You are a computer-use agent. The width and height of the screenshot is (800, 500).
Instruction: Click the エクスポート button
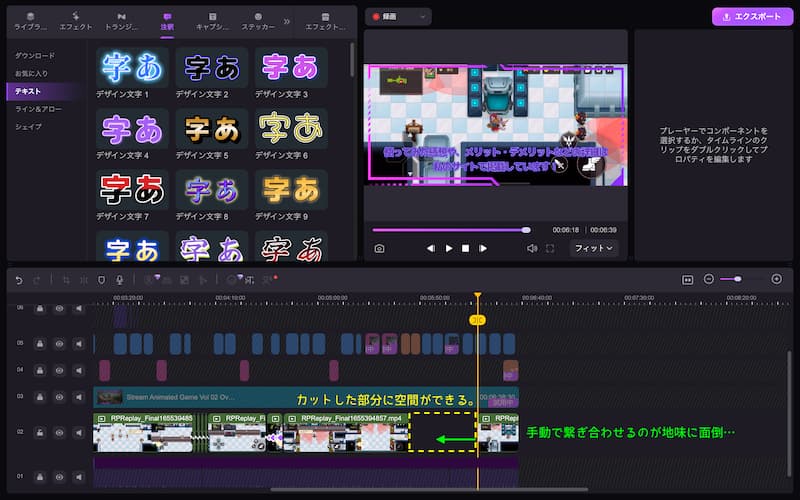click(752, 17)
